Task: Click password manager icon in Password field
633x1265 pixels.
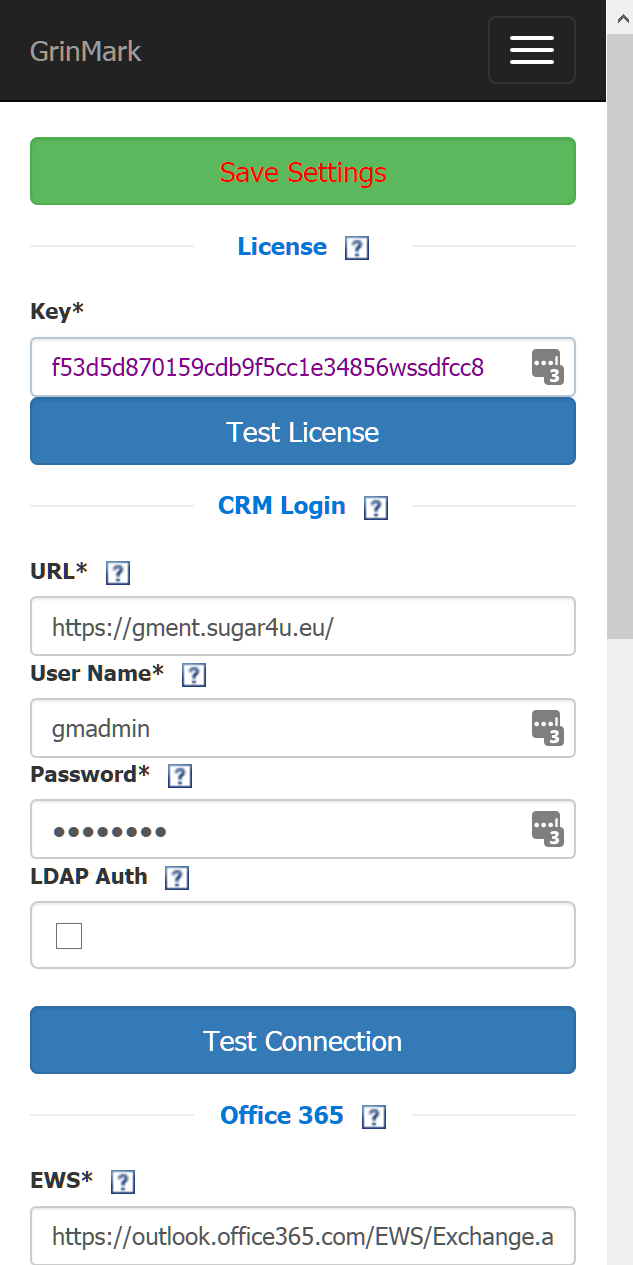Action: click(x=548, y=829)
